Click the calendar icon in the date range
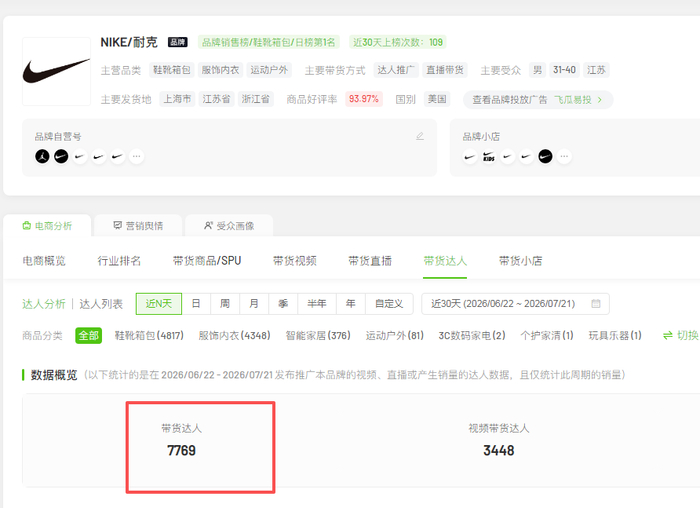The width and height of the screenshot is (700, 508). point(596,304)
